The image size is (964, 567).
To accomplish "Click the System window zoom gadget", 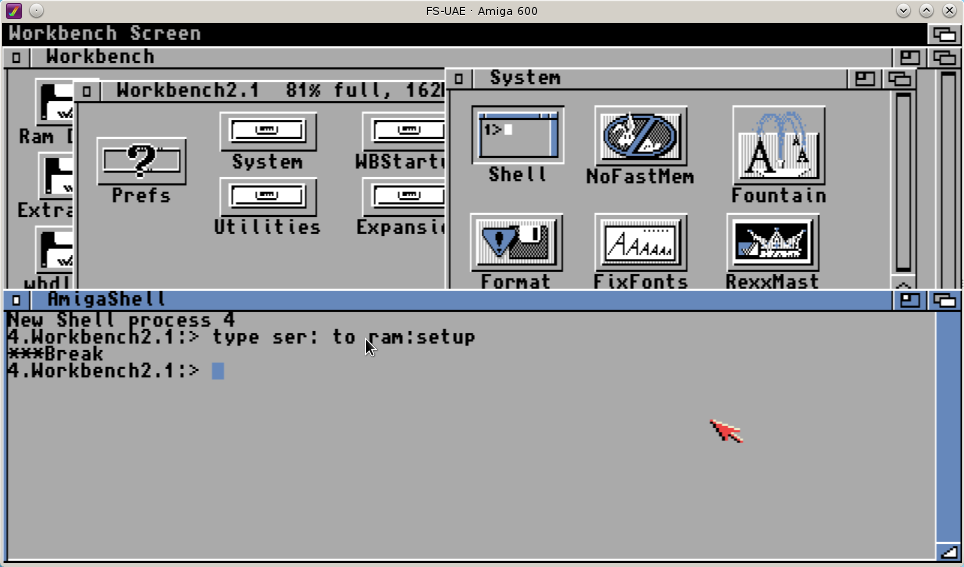I will [864, 78].
